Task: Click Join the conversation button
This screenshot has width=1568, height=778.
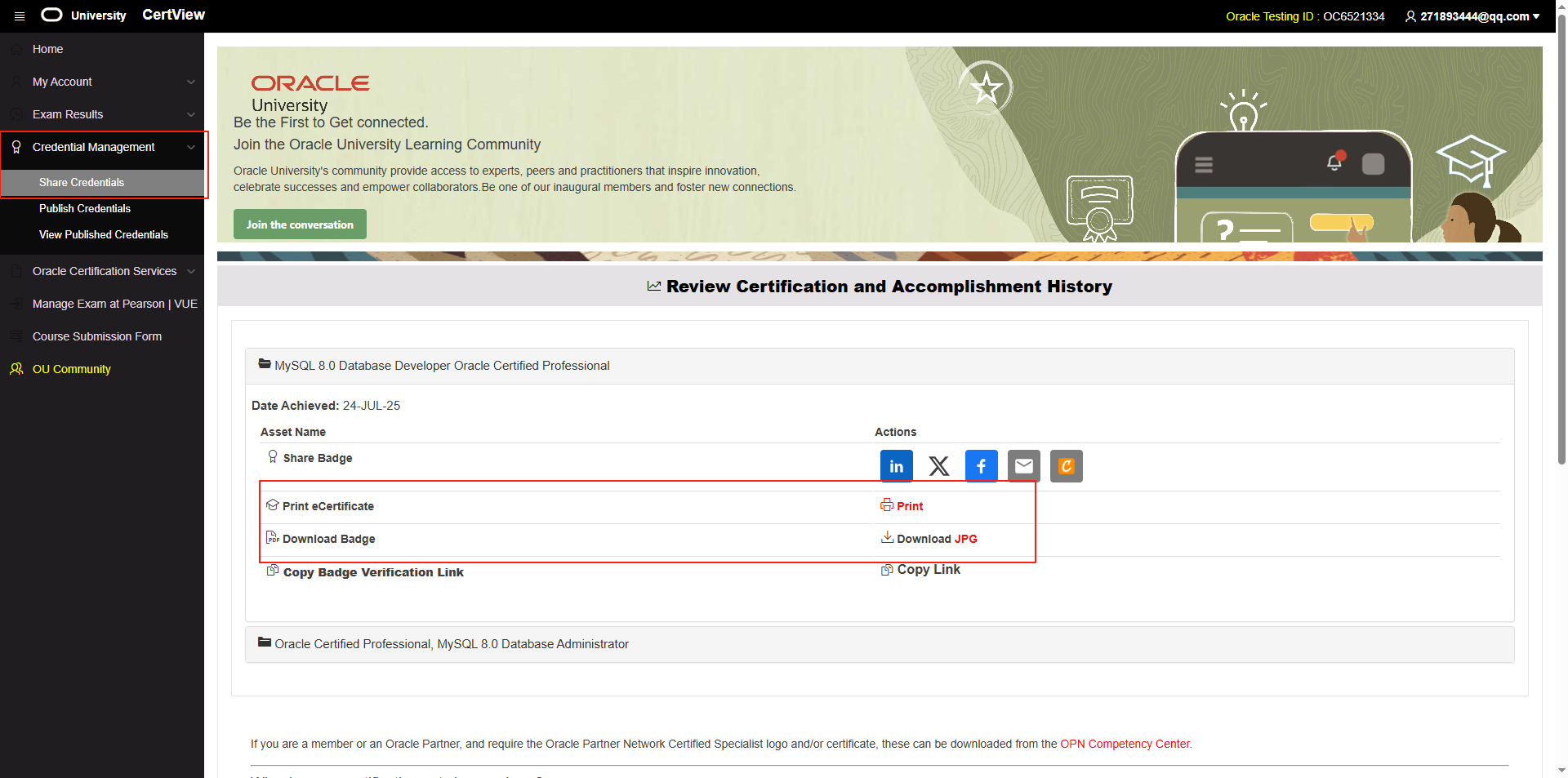Action: coord(300,225)
